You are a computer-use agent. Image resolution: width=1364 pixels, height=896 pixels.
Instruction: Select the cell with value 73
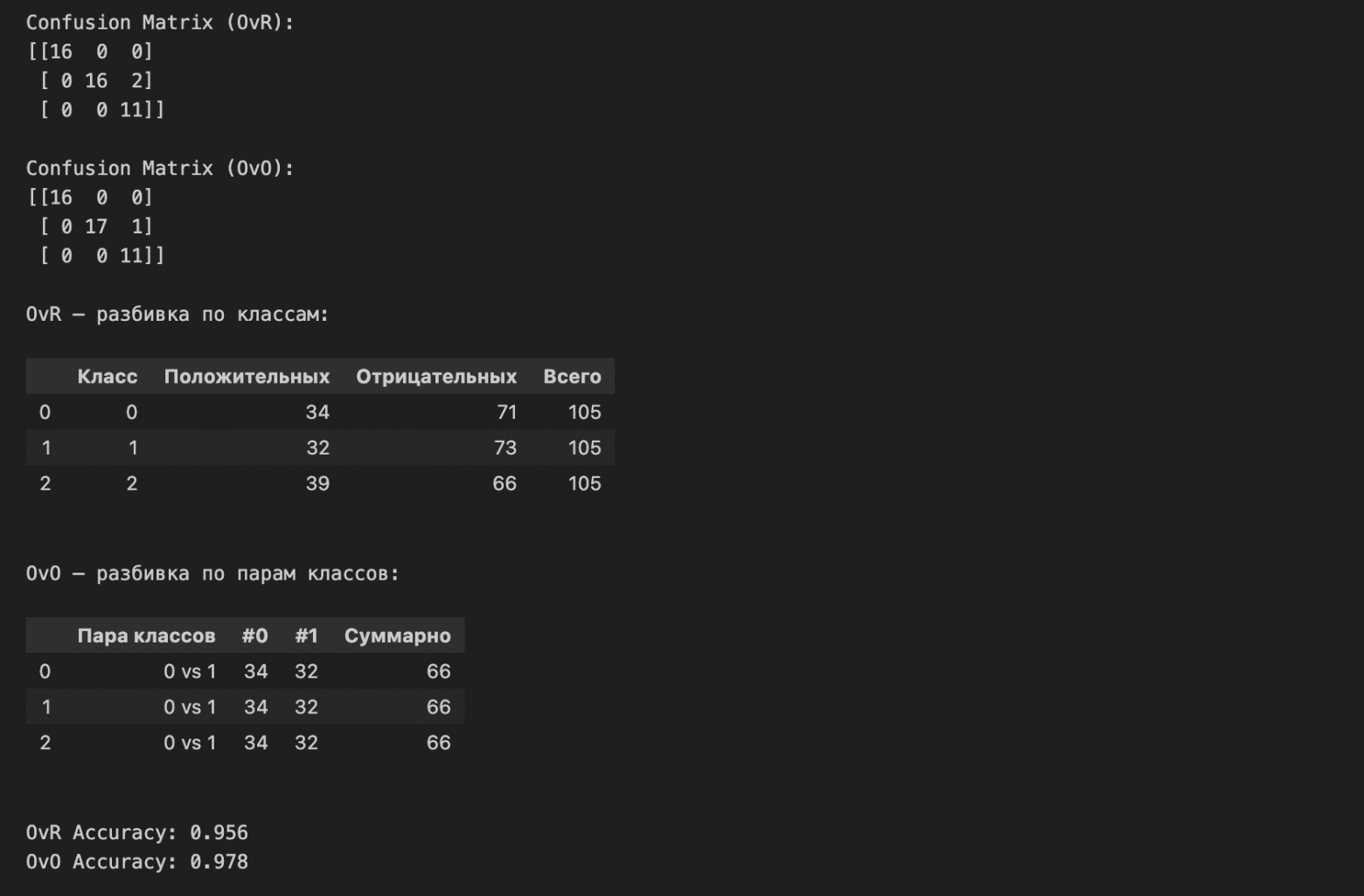tap(505, 448)
